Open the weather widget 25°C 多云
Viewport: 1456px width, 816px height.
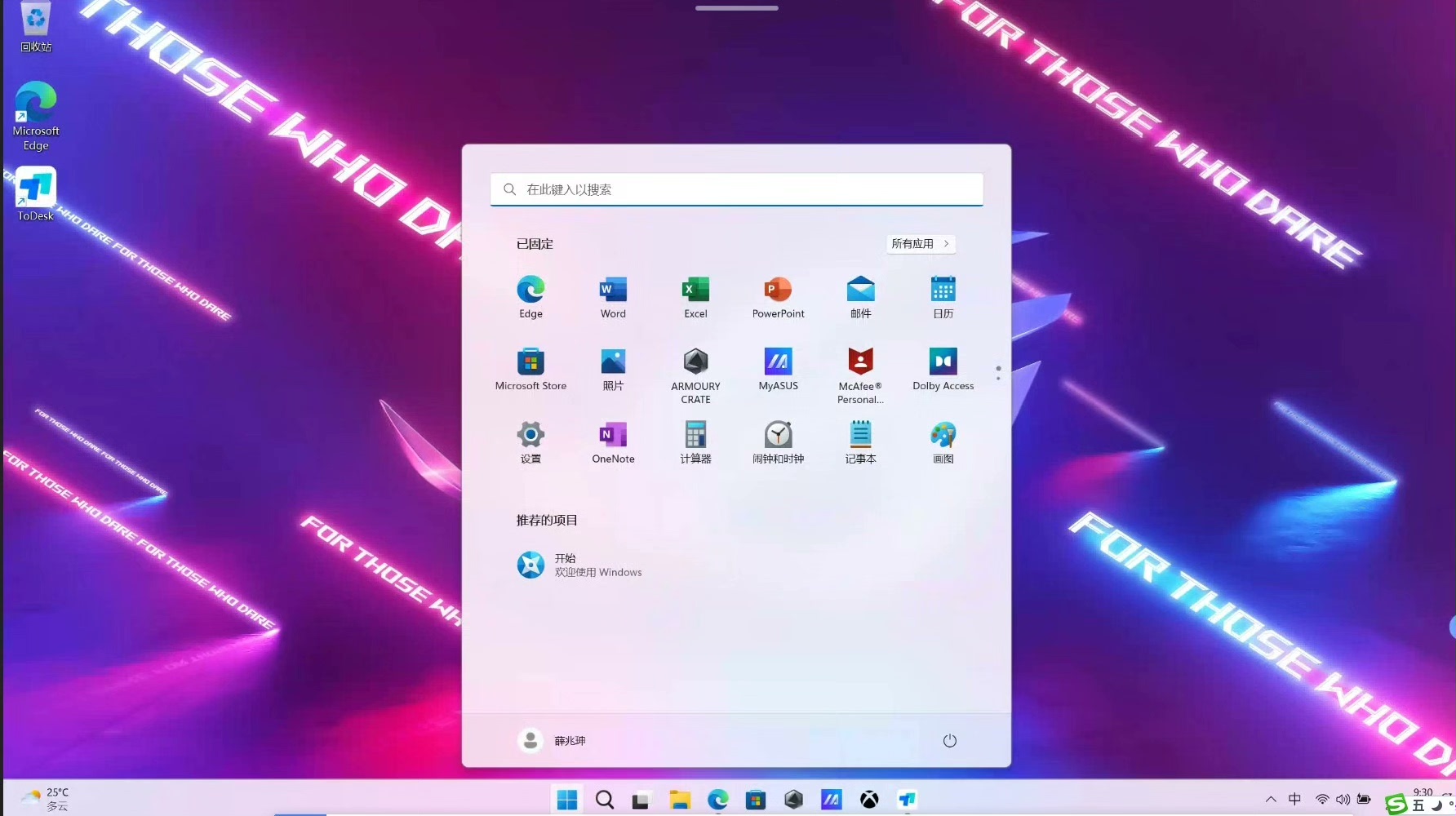point(46,800)
